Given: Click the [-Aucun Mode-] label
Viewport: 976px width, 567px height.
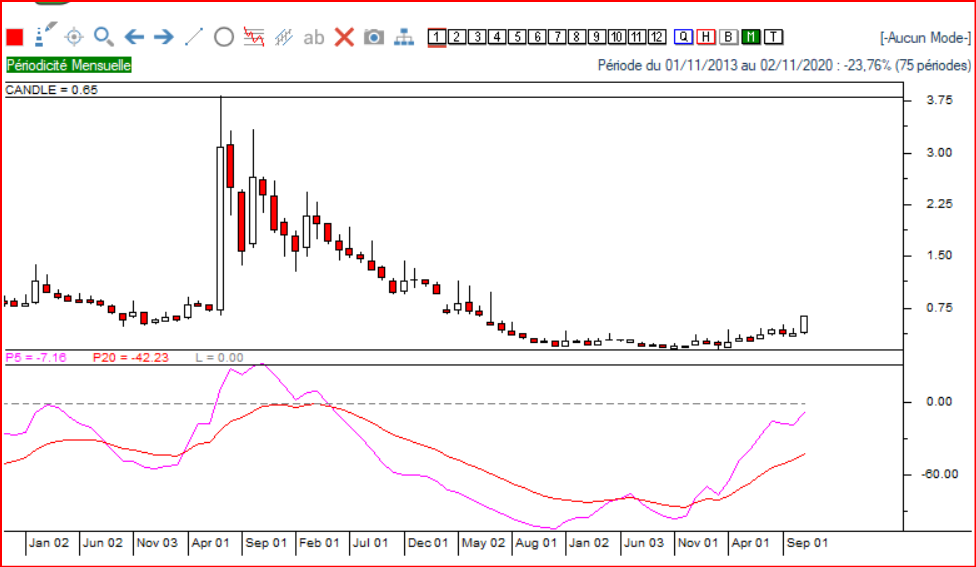Looking at the screenshot, I should tap(925, 38).
